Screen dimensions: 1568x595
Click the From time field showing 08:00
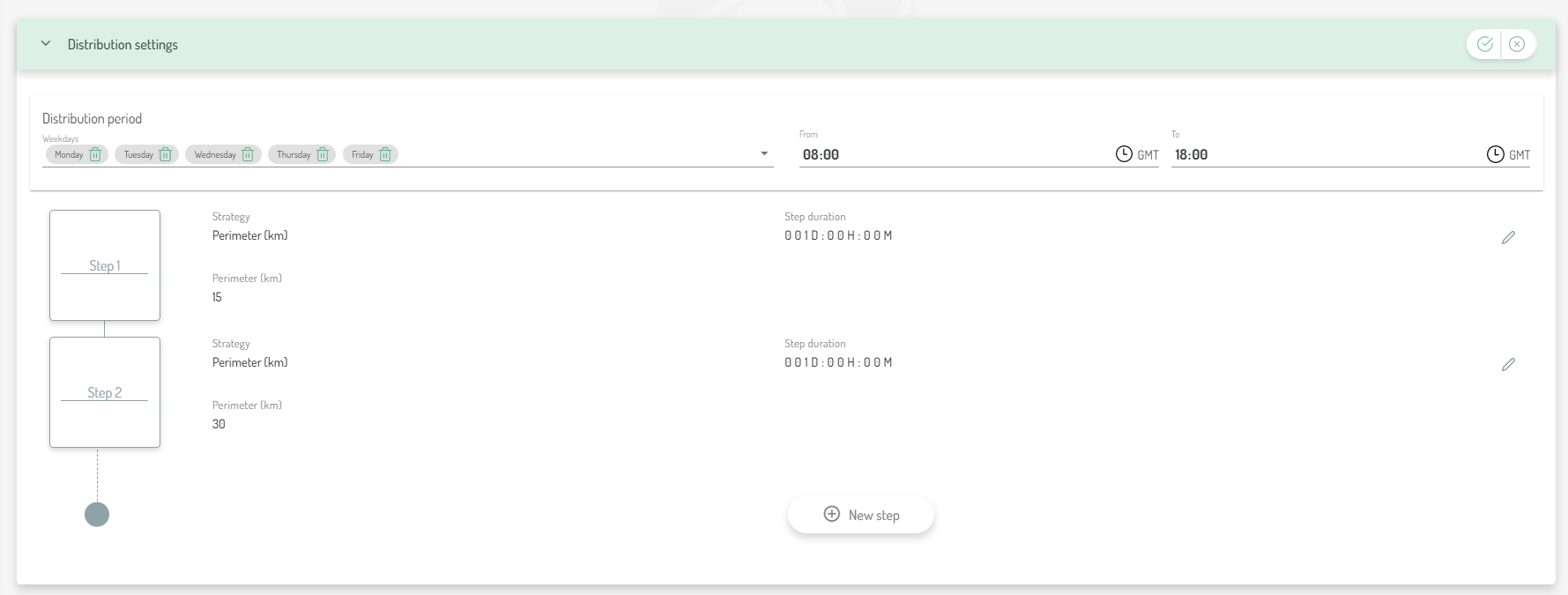click(952, 154)
